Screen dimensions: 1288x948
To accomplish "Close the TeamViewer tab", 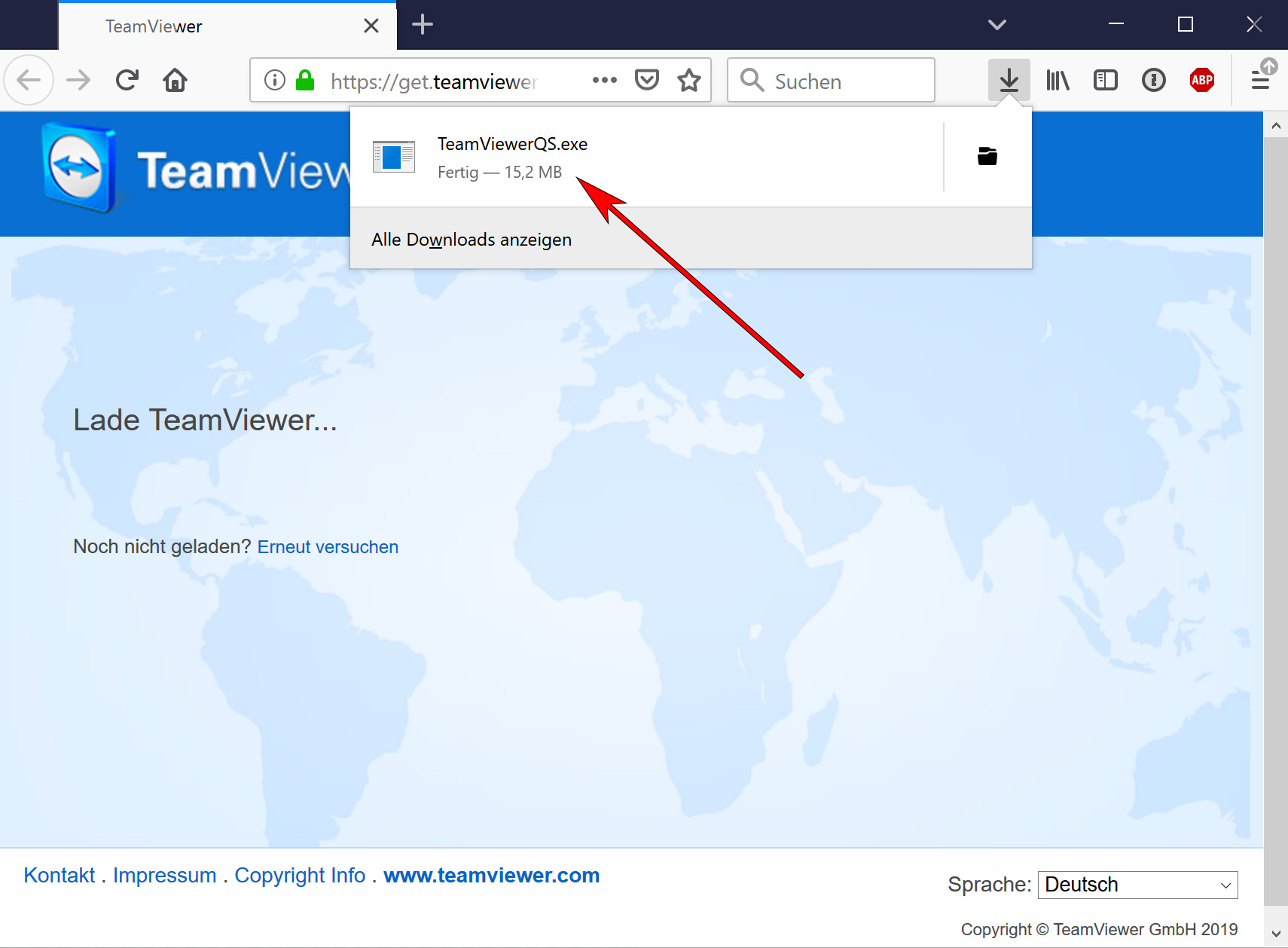I will [371, 26].
